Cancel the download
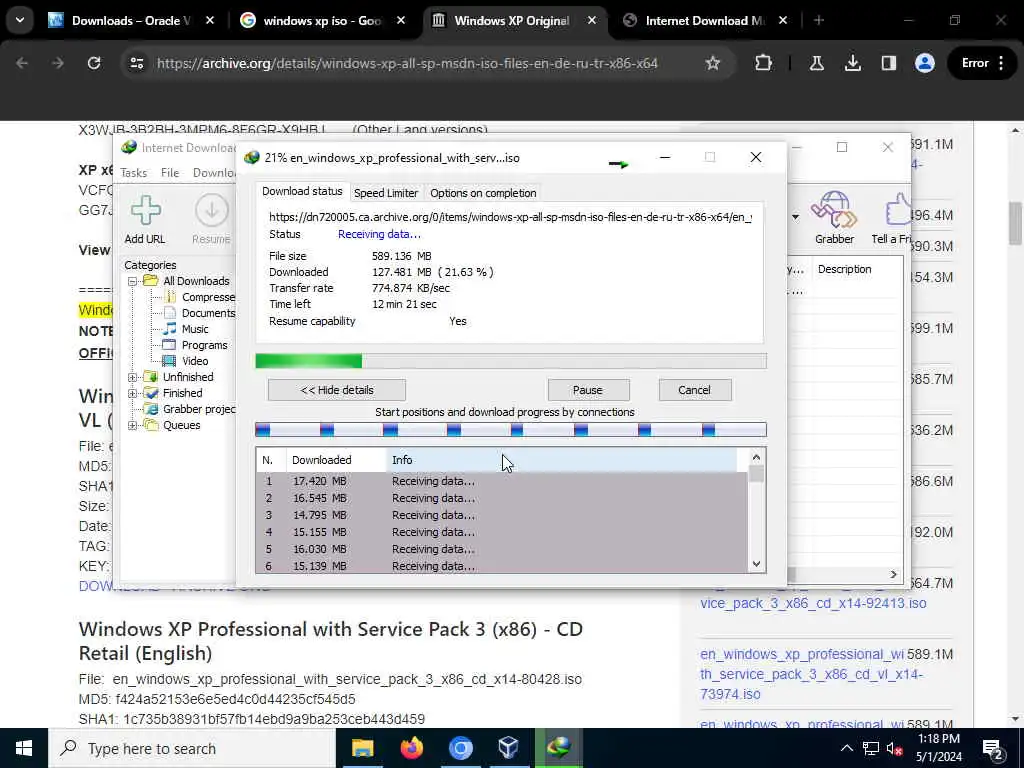Screen dimensions: 1024x768 pyautogui.click(x=694, y=390)
